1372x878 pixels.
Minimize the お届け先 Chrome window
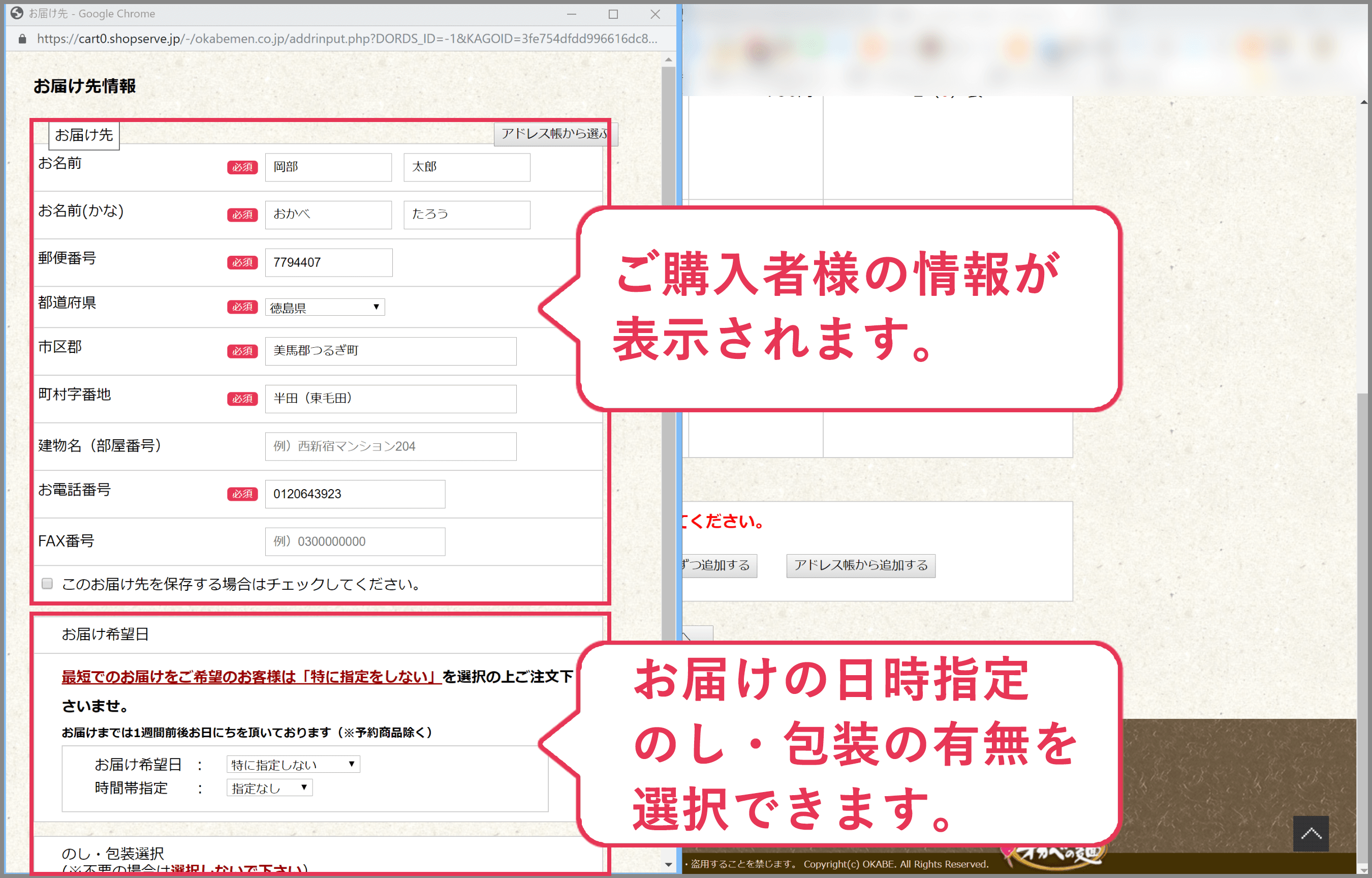point(572,14)
